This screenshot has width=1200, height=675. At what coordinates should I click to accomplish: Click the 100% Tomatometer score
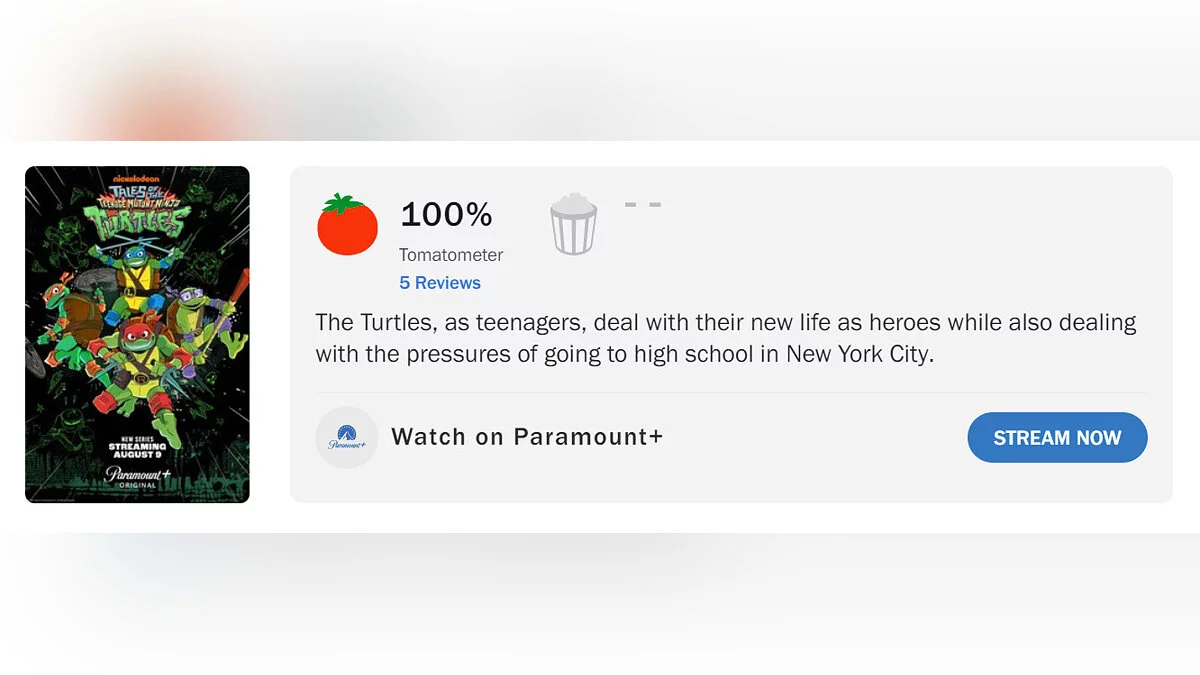tap(446, 214)
